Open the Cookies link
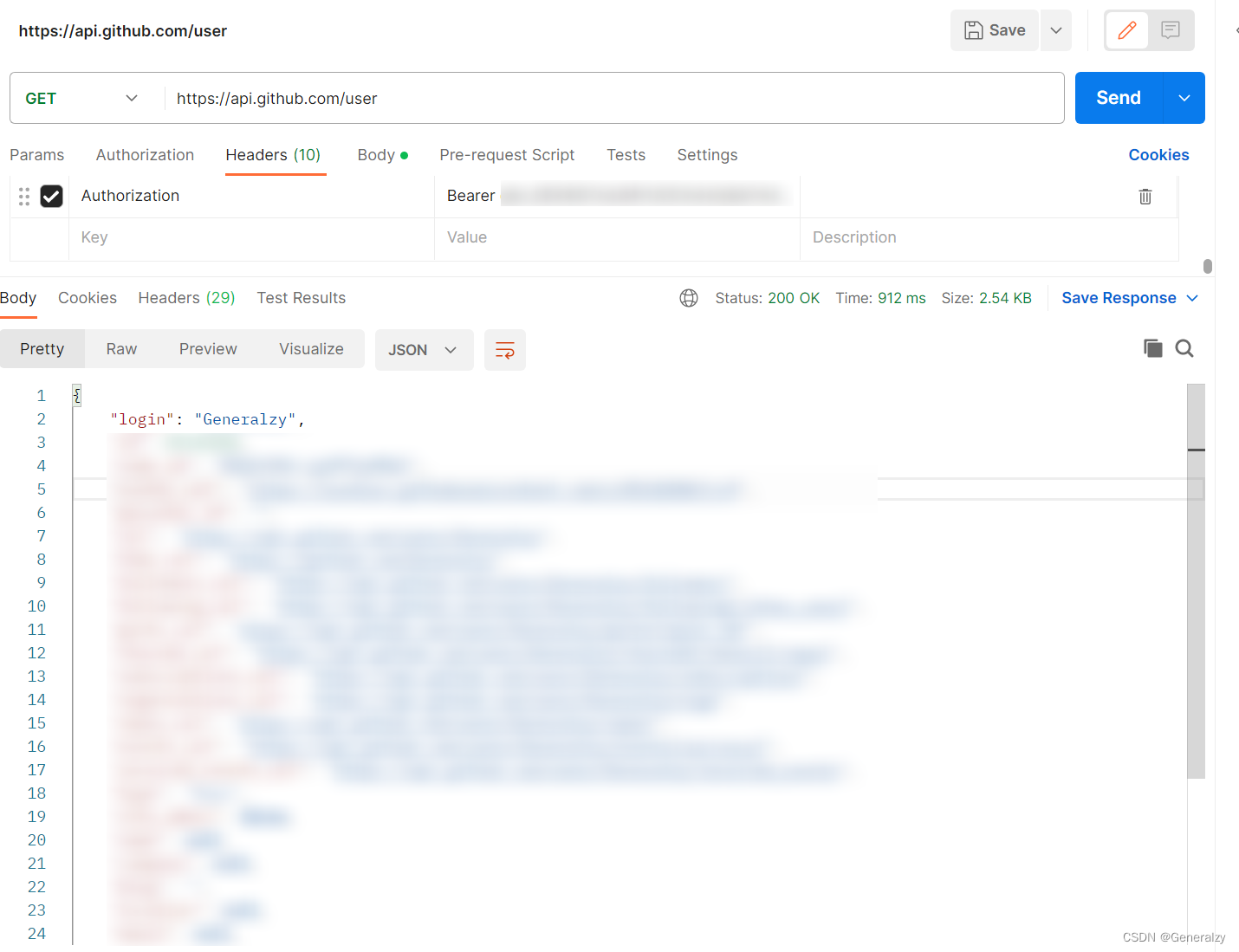The height and width of the screenshot is (952, 1239). tap(1158, 155)
